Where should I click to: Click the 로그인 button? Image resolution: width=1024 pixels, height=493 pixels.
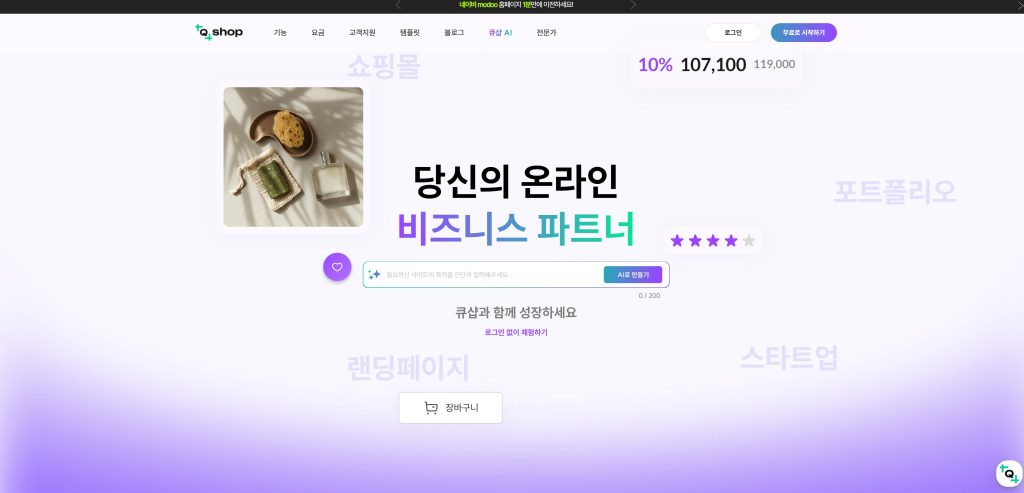[x=733, y=33]
